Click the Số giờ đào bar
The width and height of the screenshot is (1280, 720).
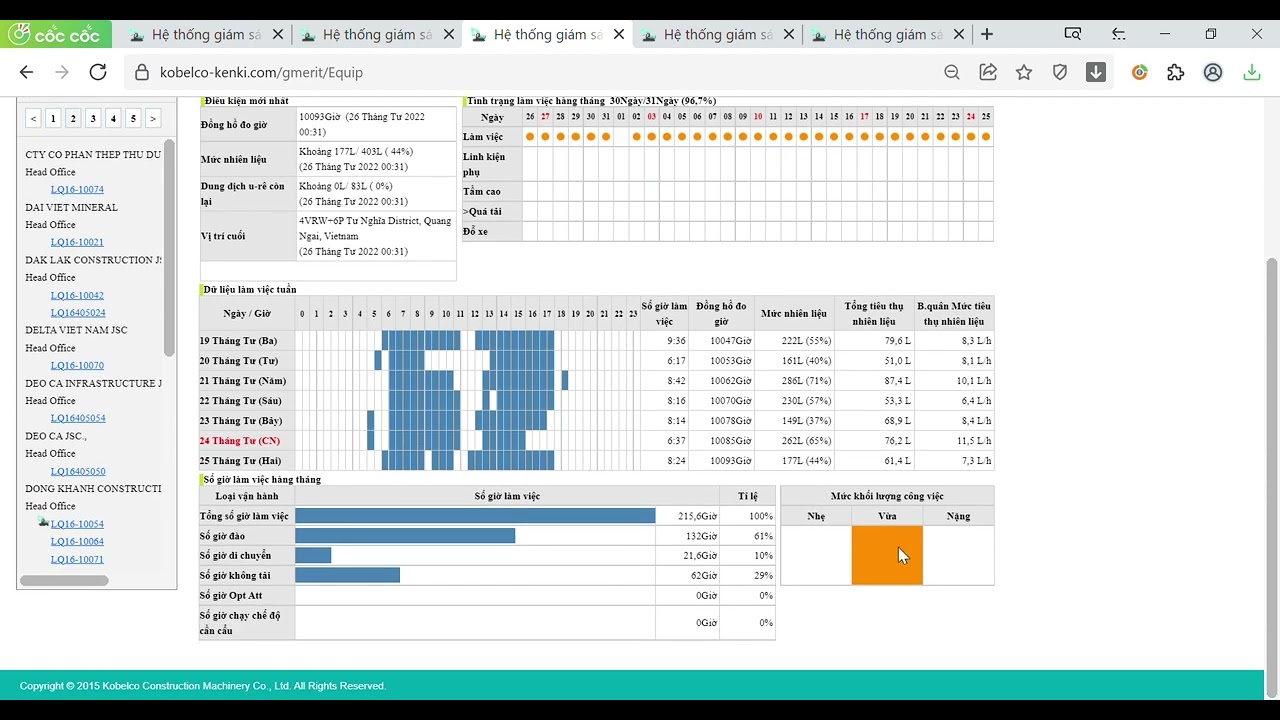[x=405, y=536]
